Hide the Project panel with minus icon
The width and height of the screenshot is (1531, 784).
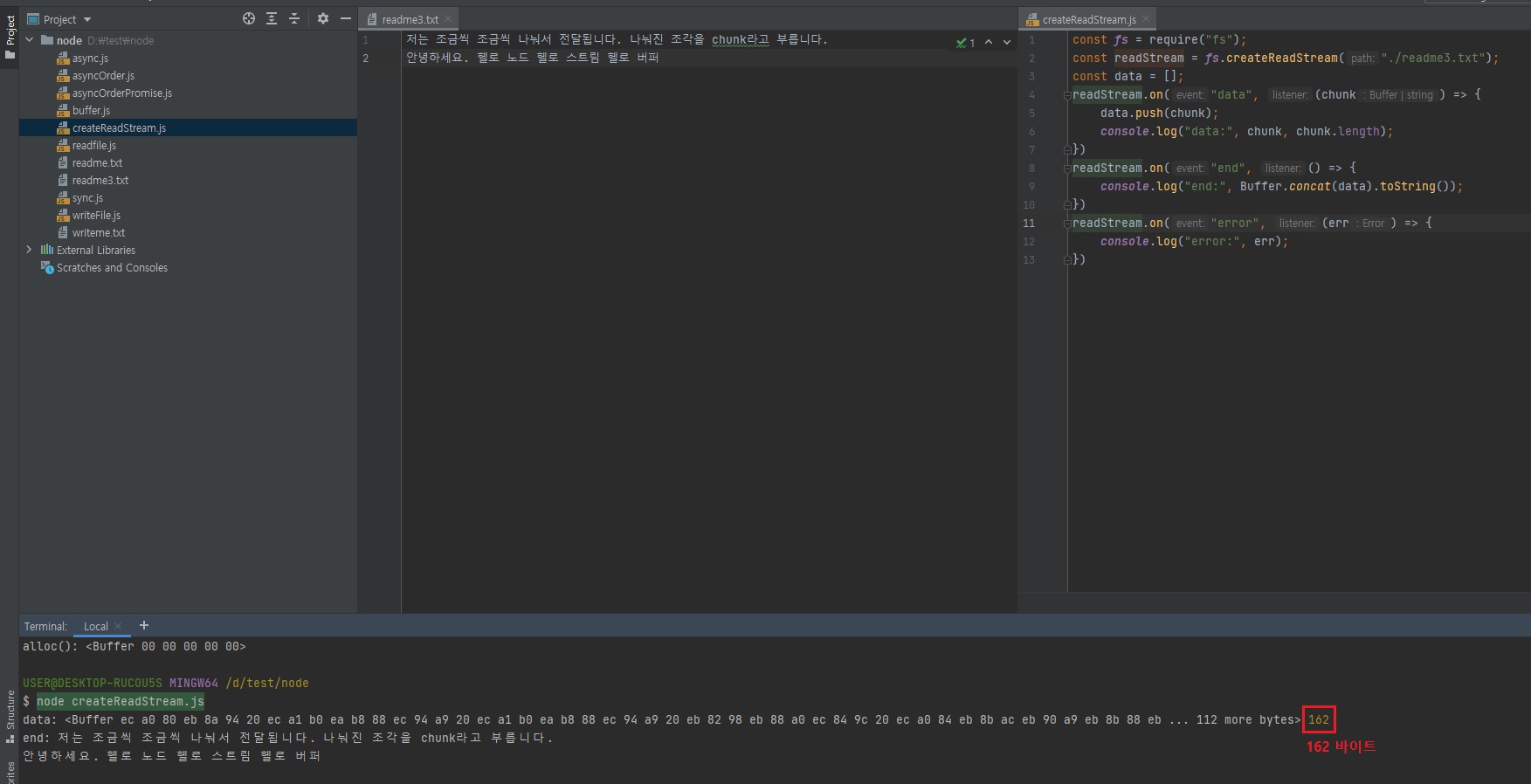[x=346, y=18]
